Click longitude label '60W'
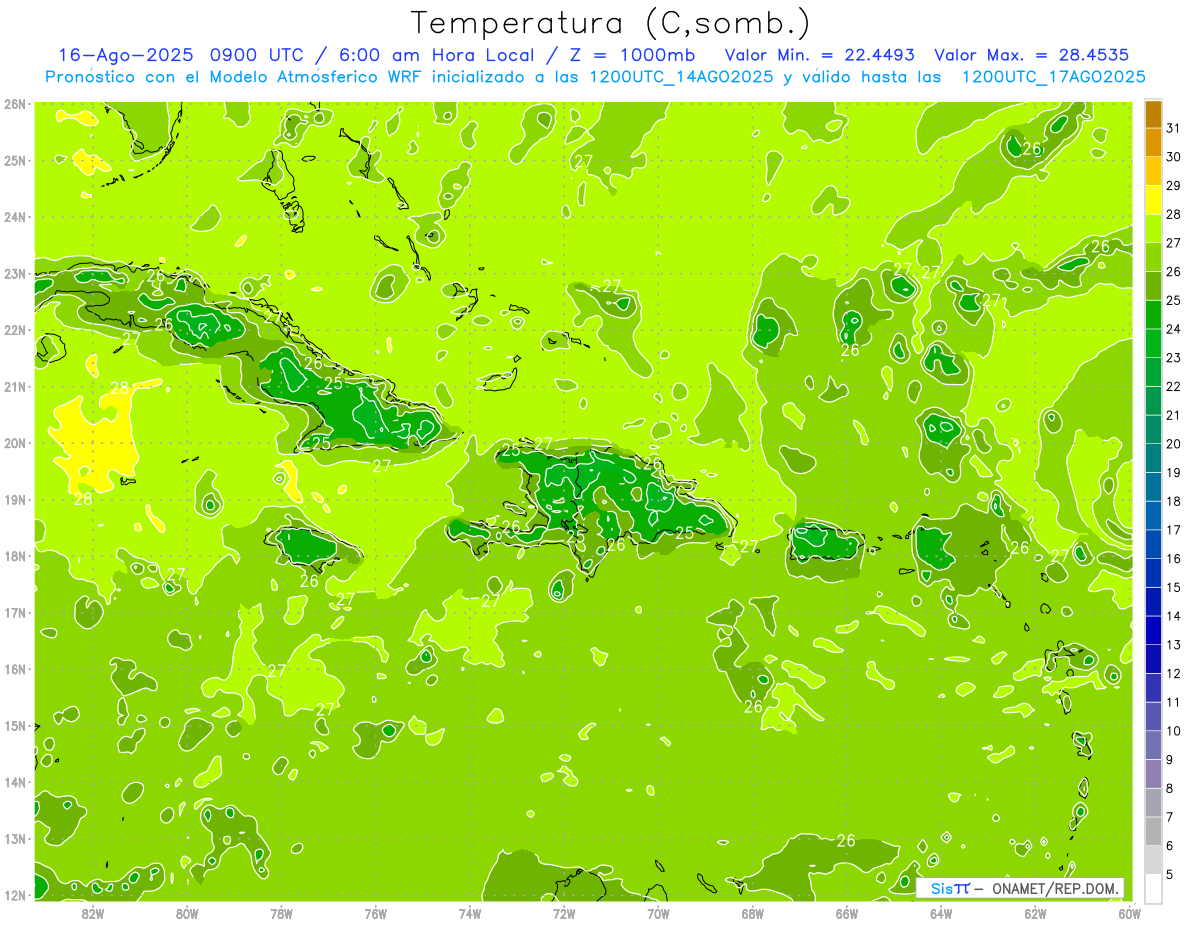 click(x=1130, y=913)
